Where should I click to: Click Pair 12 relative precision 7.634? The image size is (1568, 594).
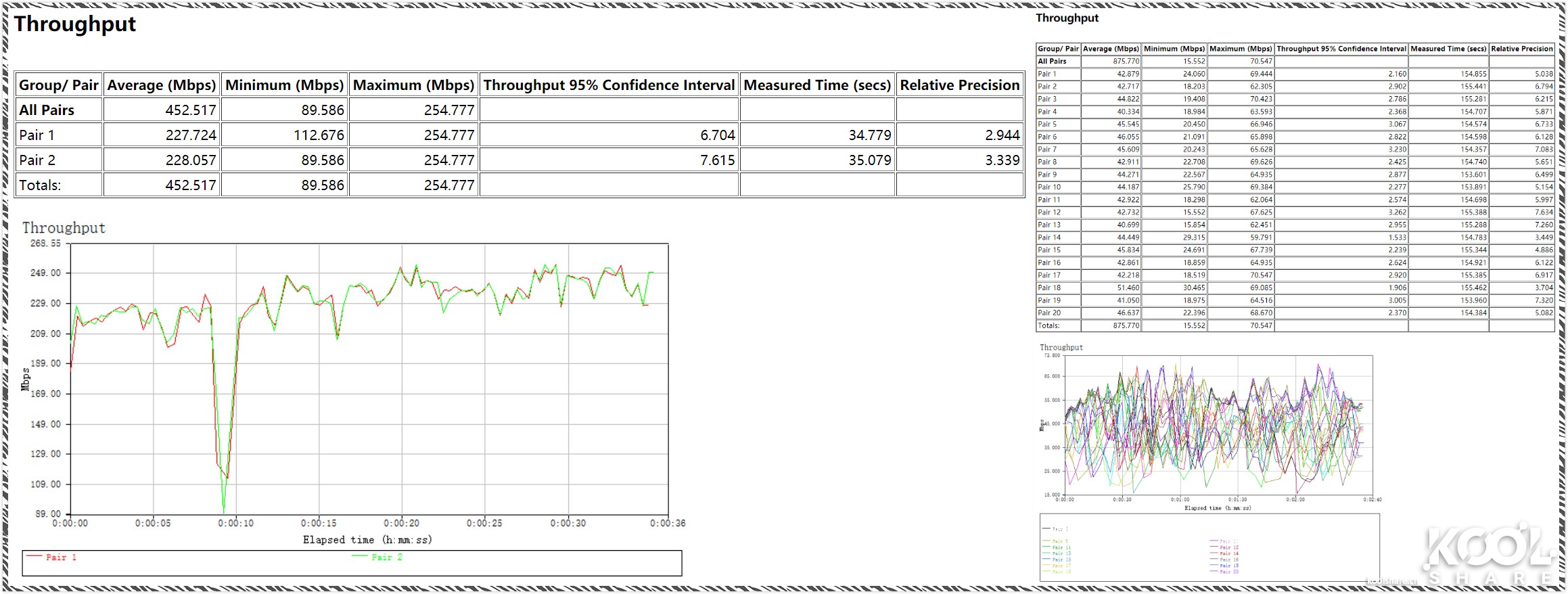pyautogui.click(x=1544, y=212)
